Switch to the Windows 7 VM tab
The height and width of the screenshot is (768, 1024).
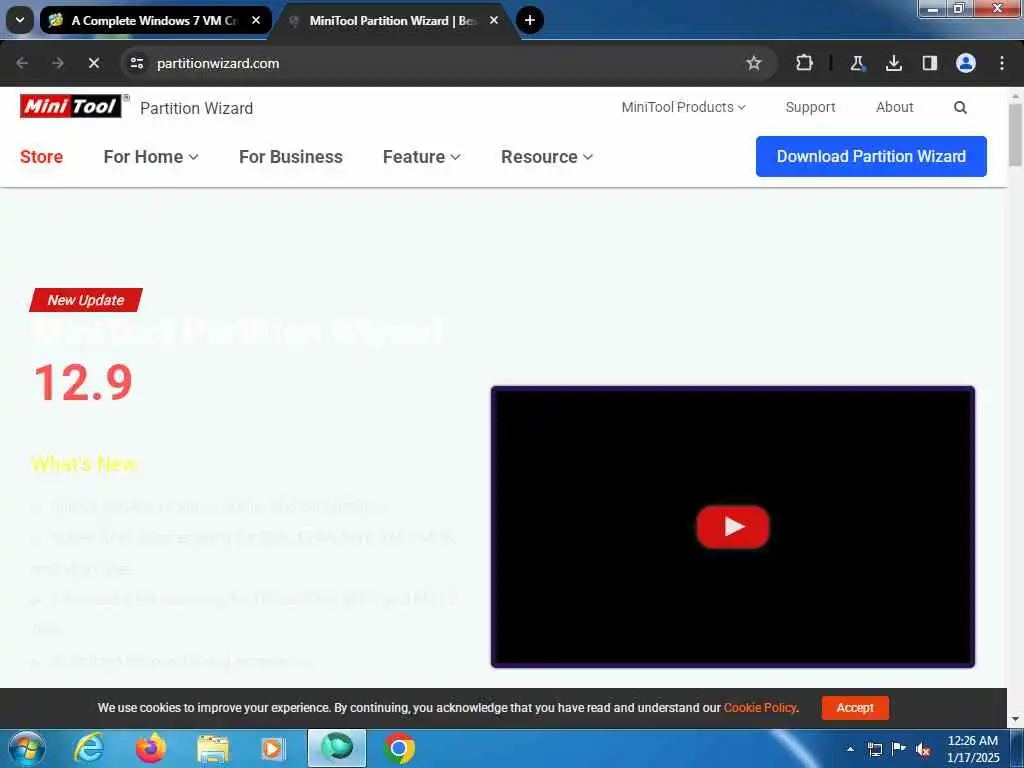coord(155,20)
